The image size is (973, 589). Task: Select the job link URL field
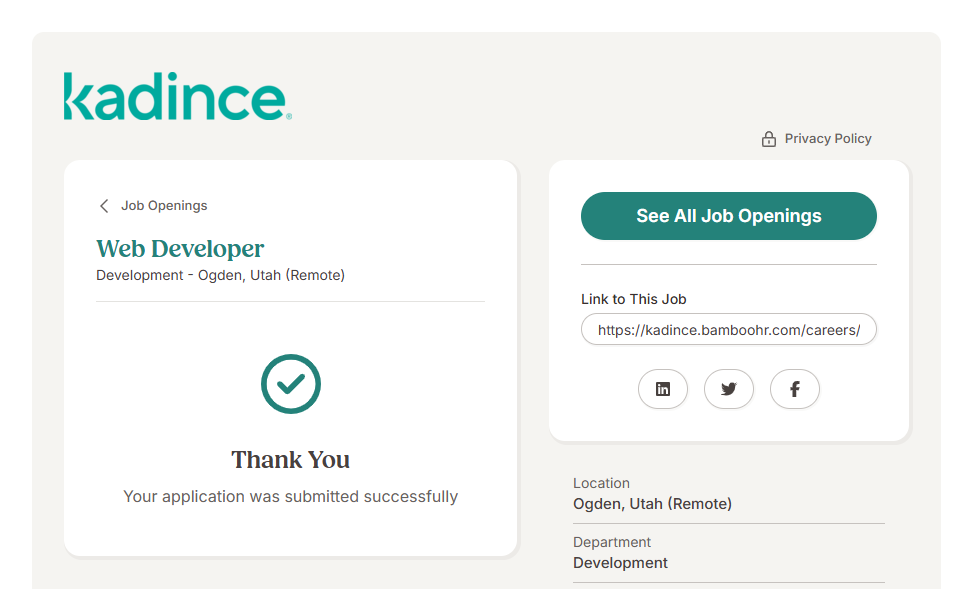(728, 330)
